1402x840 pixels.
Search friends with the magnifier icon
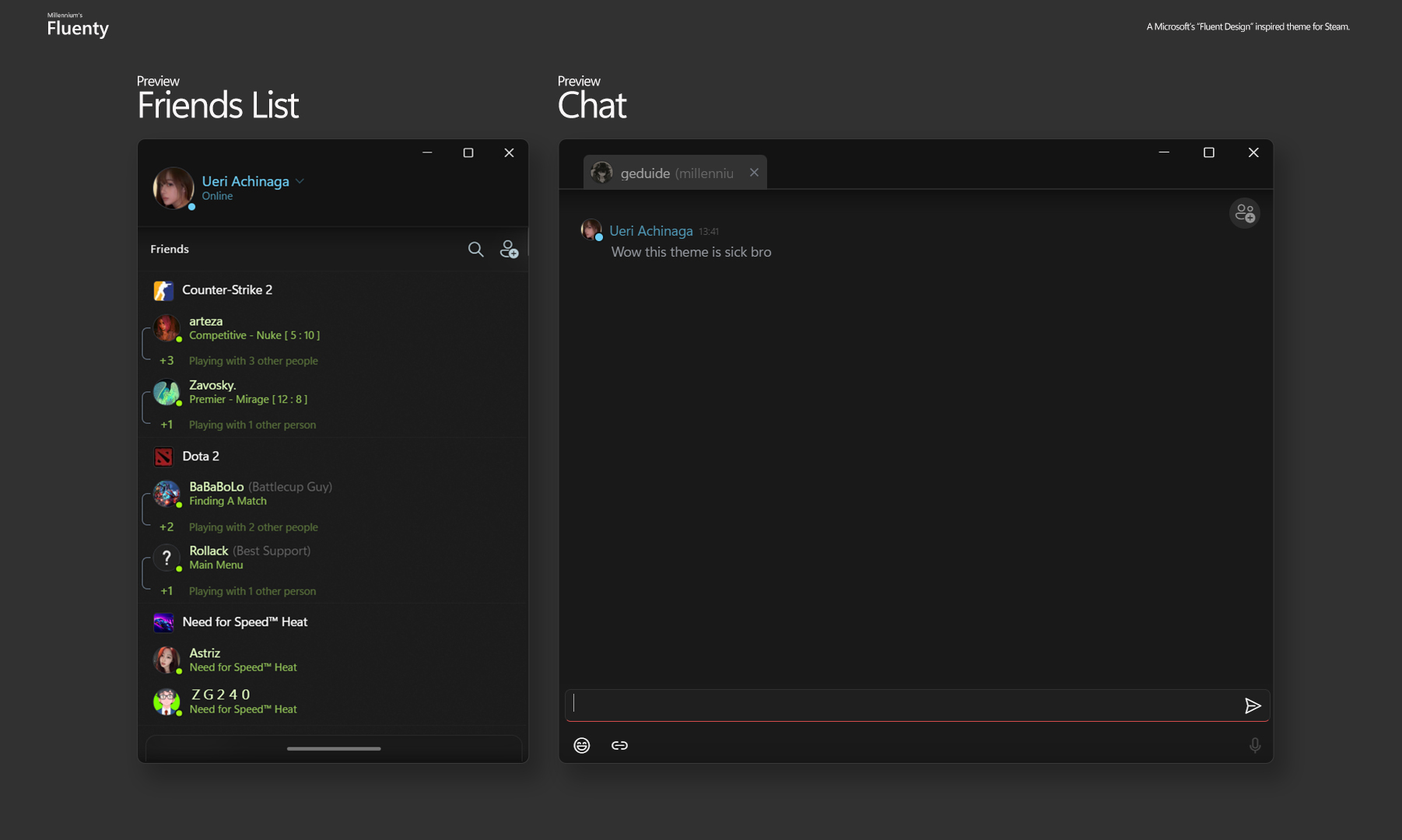[475, 249]
